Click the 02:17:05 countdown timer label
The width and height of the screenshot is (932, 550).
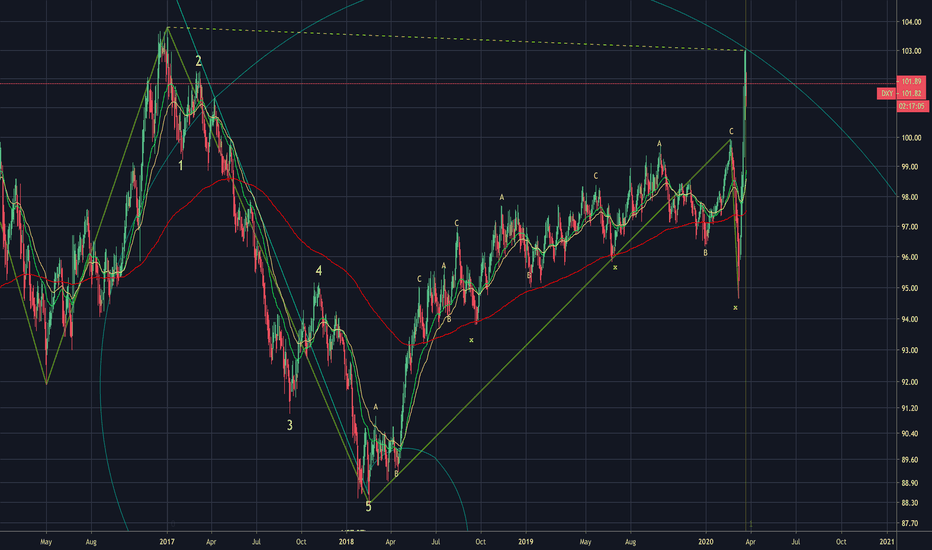click(x=911, y=106)
